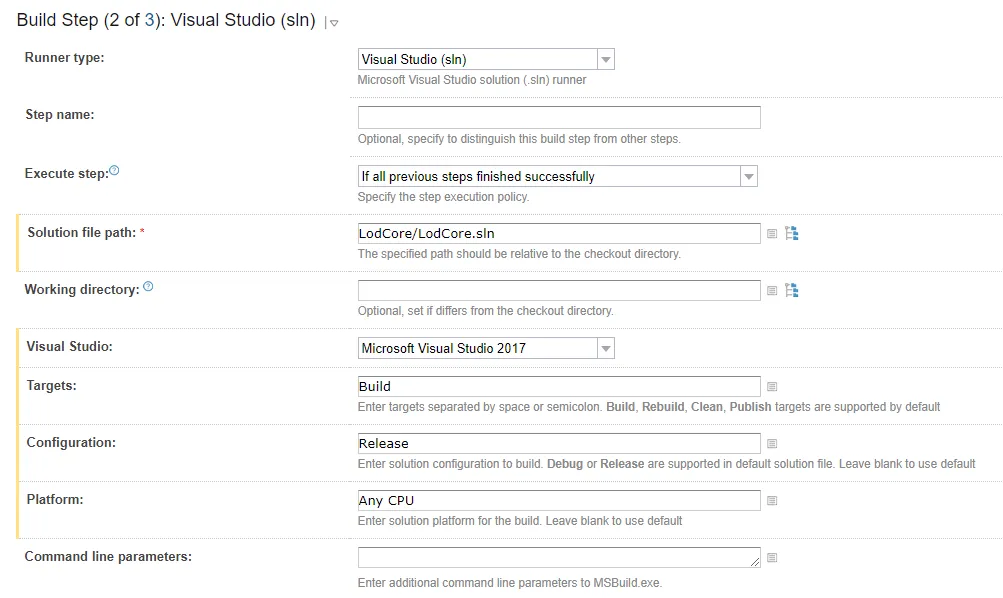Image resolution: width=1003 pixels, height=598 pixels.
Task: Click parameter insert icon beside Working directory field
Action: 772,291
